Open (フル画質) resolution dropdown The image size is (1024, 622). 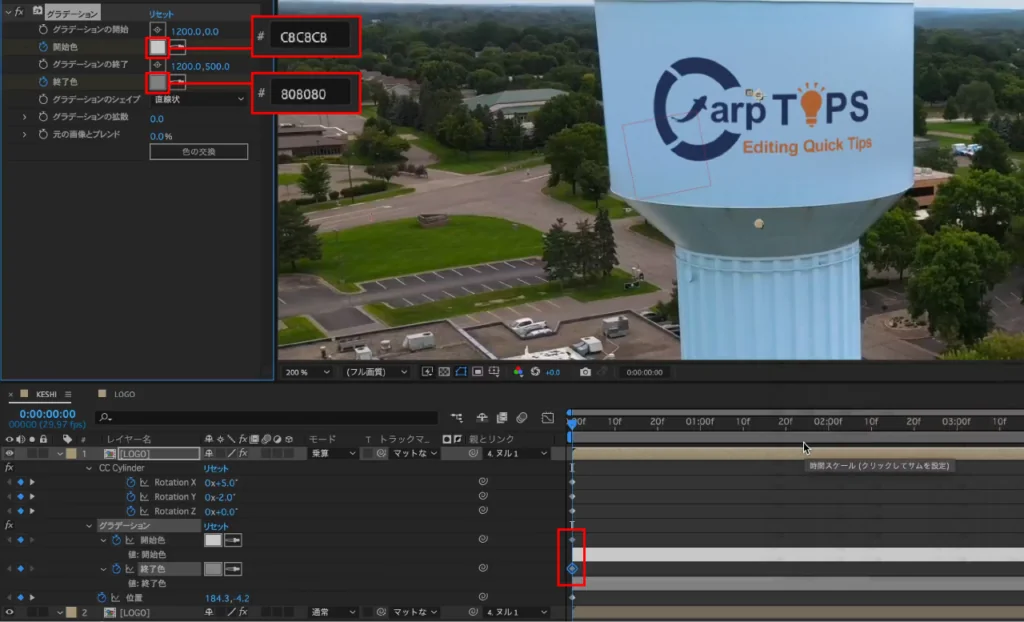click(376, 372)
